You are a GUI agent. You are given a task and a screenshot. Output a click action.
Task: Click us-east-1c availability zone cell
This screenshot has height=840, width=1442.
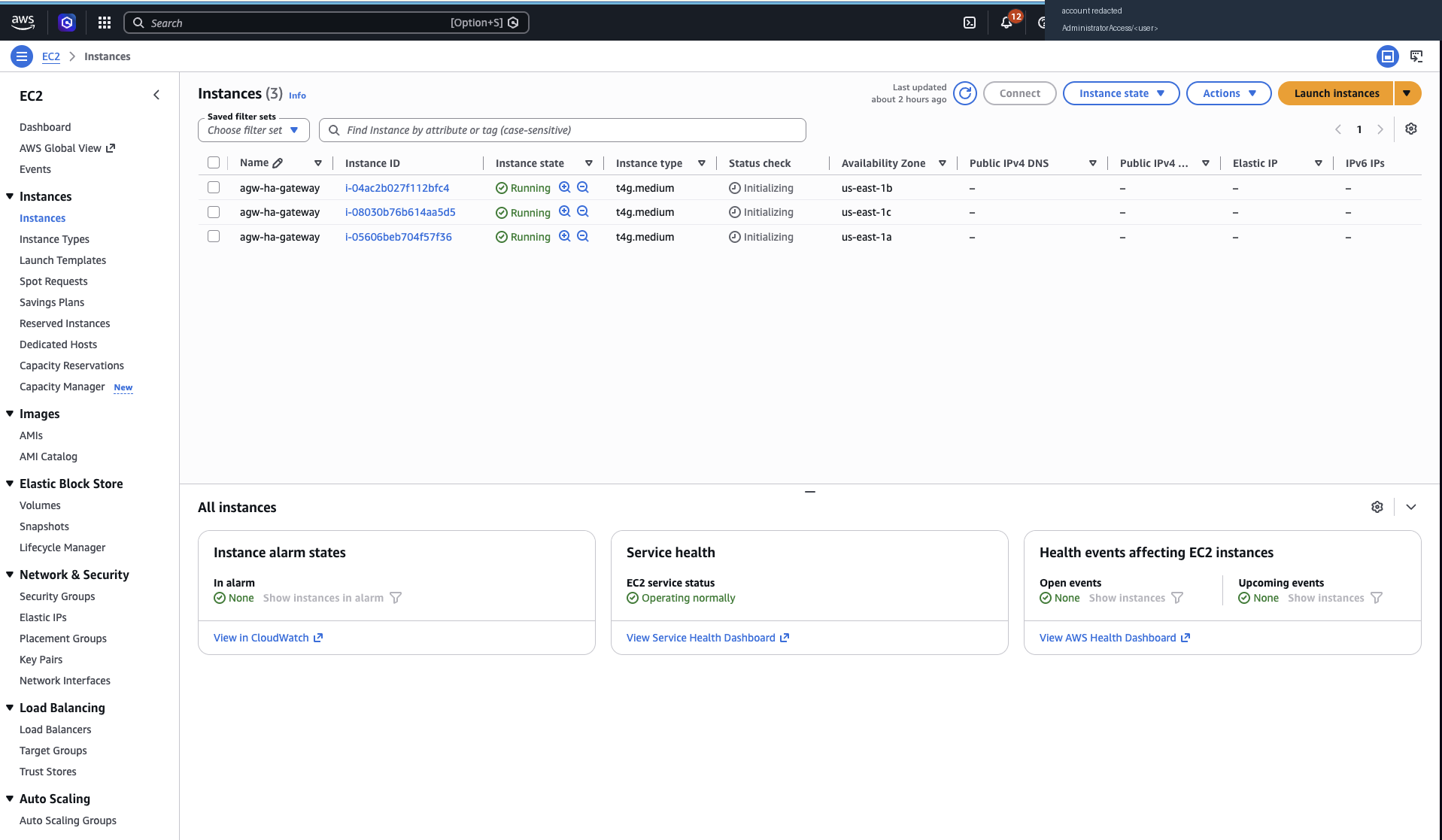tap(866, 212)
